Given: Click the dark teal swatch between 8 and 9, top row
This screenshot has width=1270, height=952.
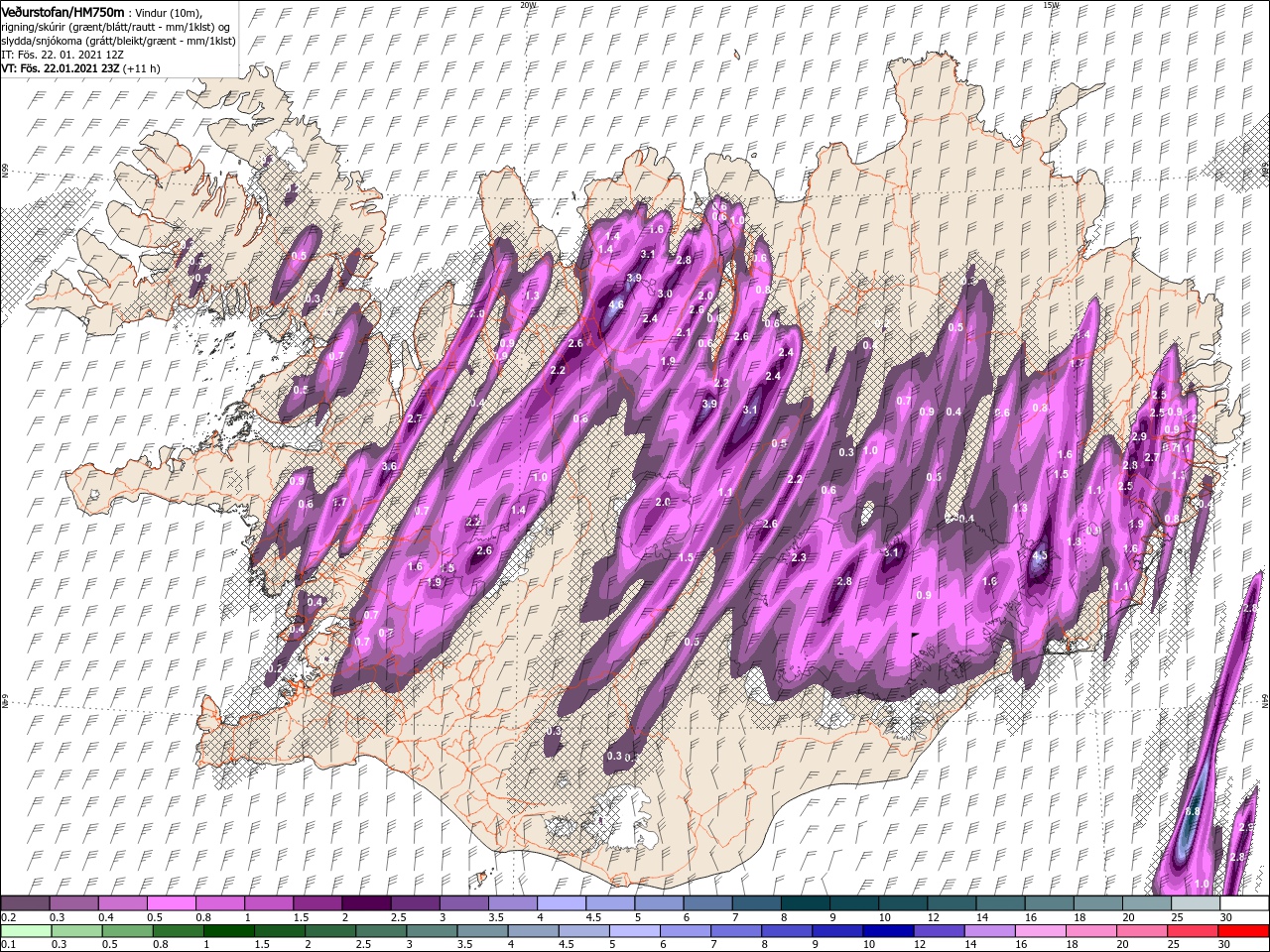Looking at the screenshot, I should click(804, 903).
